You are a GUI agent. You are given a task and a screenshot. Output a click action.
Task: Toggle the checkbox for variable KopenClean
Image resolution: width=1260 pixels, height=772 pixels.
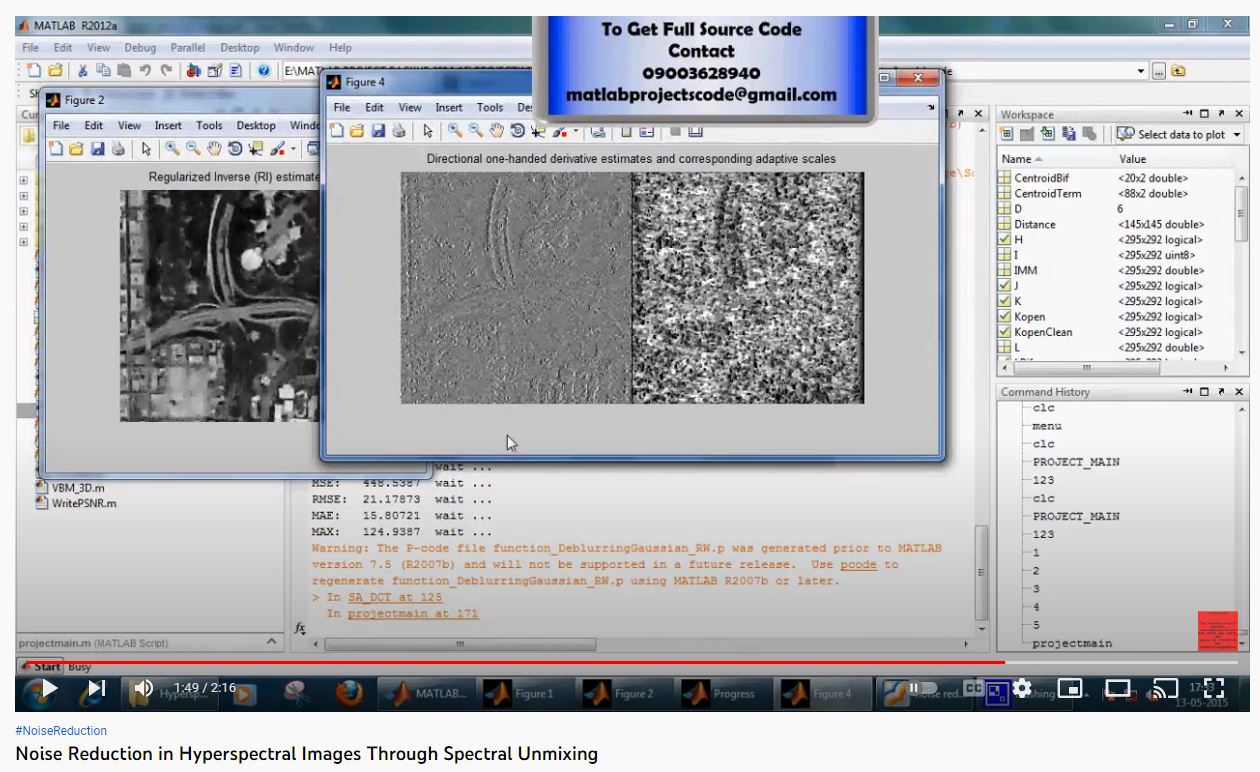(x=1004, y=332)
